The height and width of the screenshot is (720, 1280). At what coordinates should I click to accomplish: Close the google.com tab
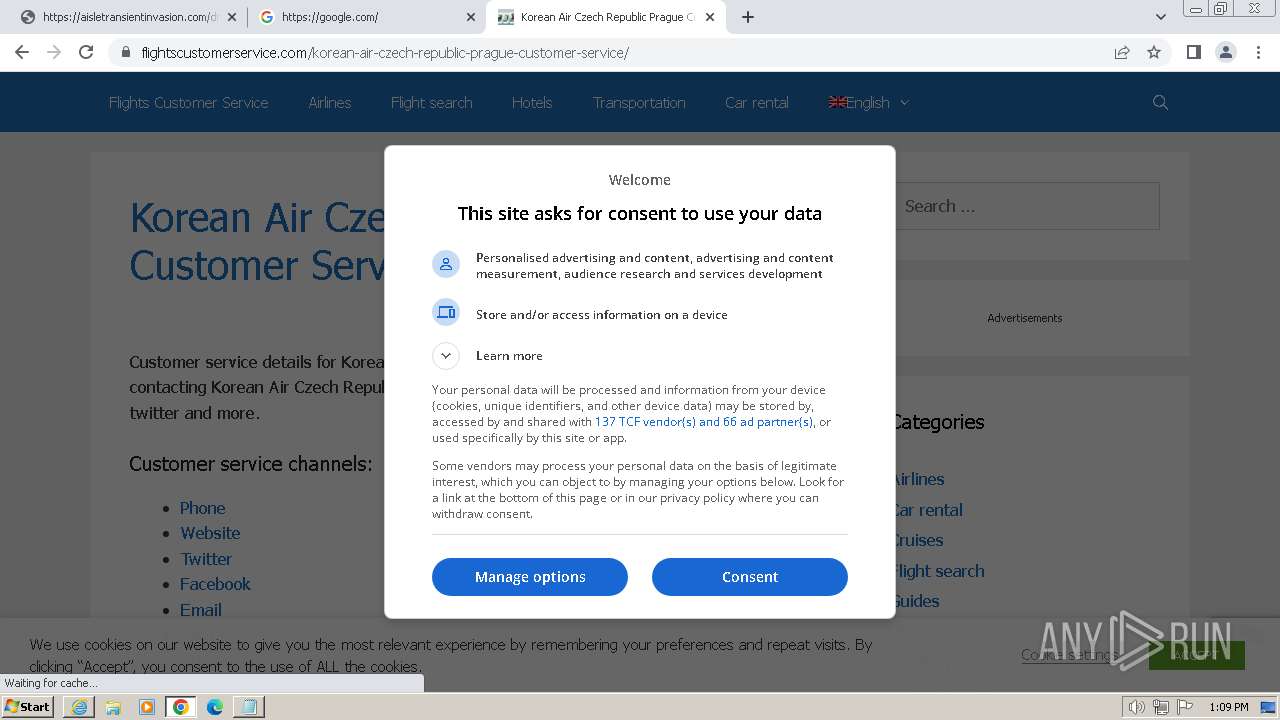pos(471,17)
